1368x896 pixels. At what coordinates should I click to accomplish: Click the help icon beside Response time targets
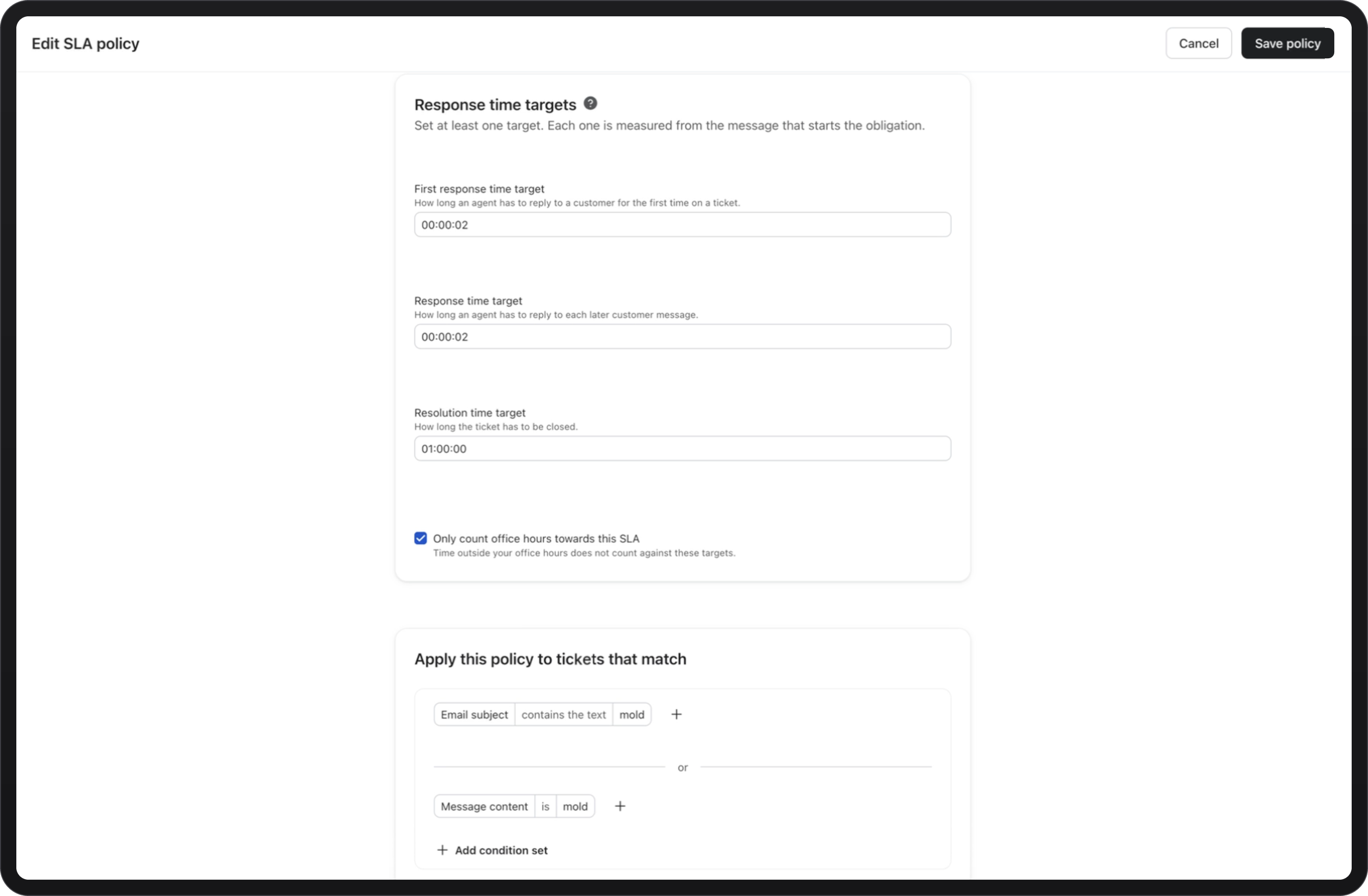tap(590, 104)
